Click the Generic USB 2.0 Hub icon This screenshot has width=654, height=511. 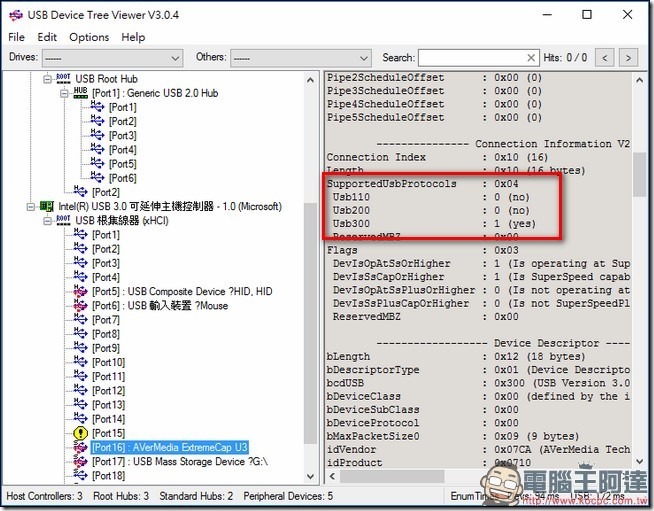click(x=80, y=93)
